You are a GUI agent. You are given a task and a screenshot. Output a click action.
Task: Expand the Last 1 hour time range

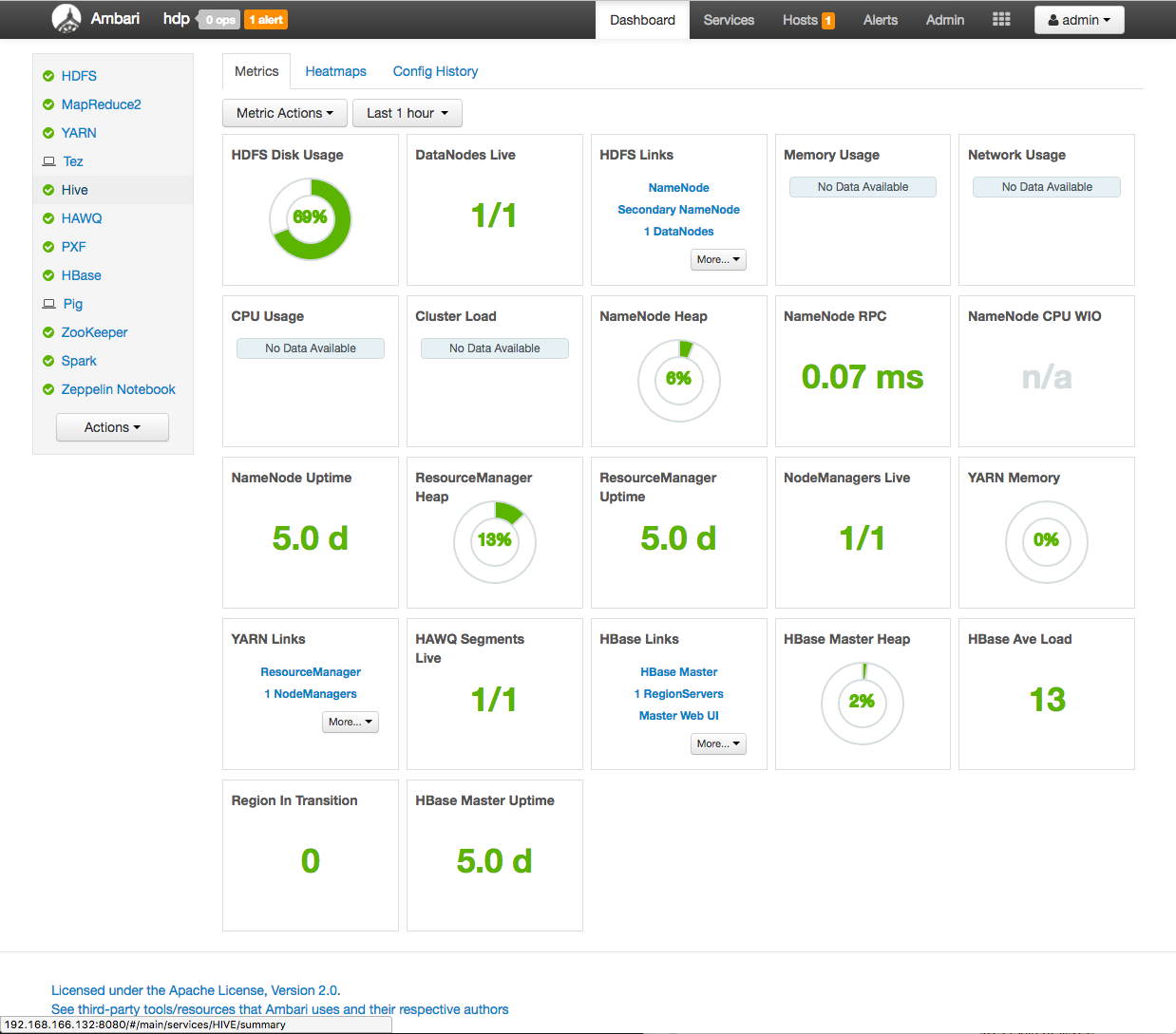coord(407,113)
